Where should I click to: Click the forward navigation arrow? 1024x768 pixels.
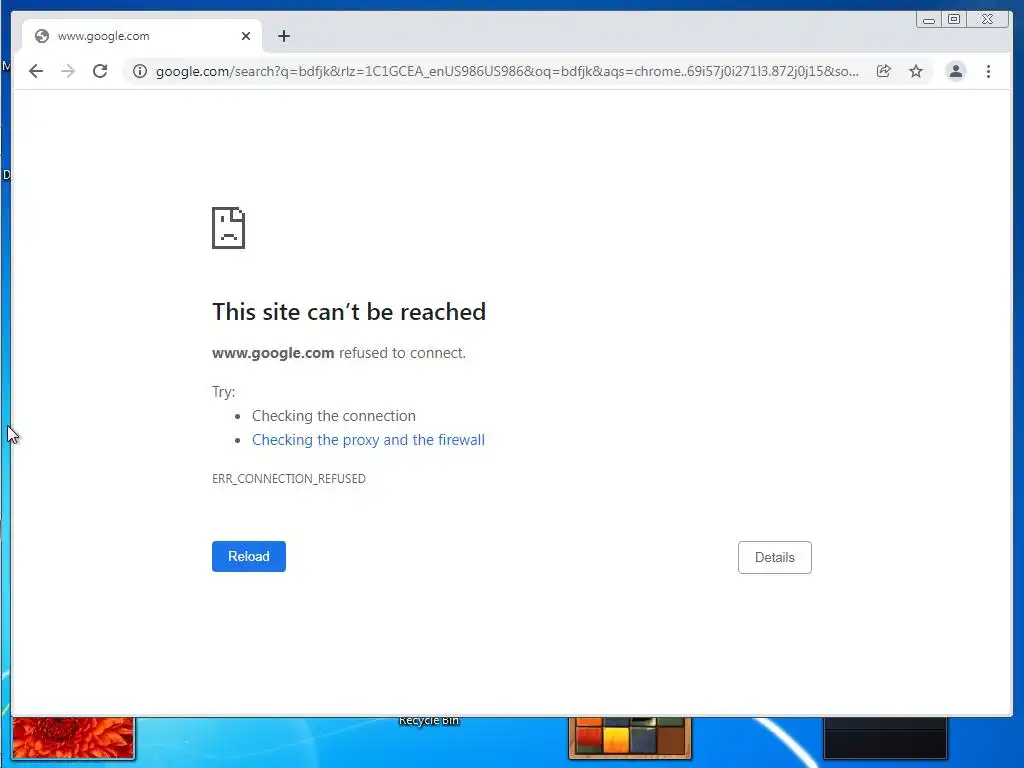68,71
